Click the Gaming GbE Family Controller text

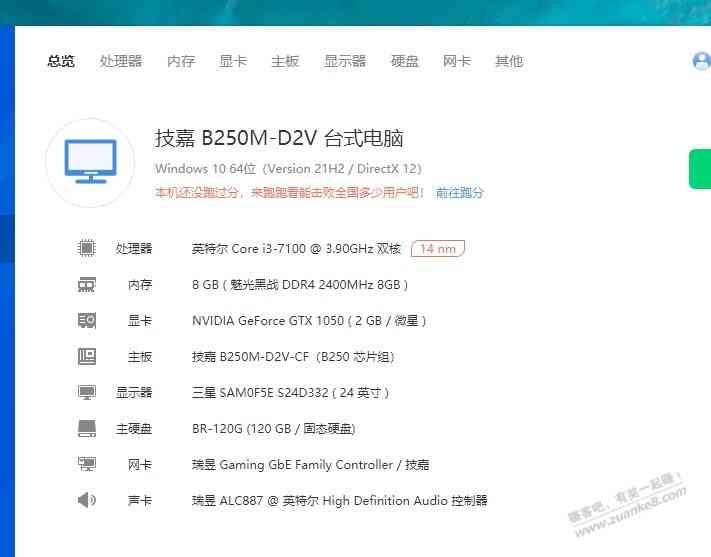[311, 464]
